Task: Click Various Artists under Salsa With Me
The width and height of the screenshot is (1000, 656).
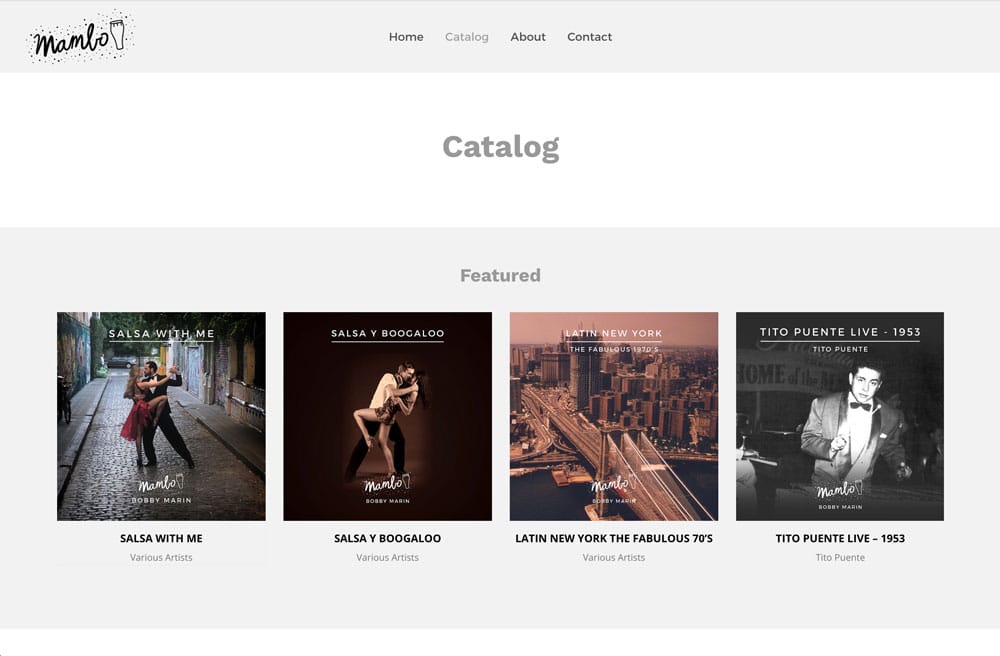Action: 161,558
